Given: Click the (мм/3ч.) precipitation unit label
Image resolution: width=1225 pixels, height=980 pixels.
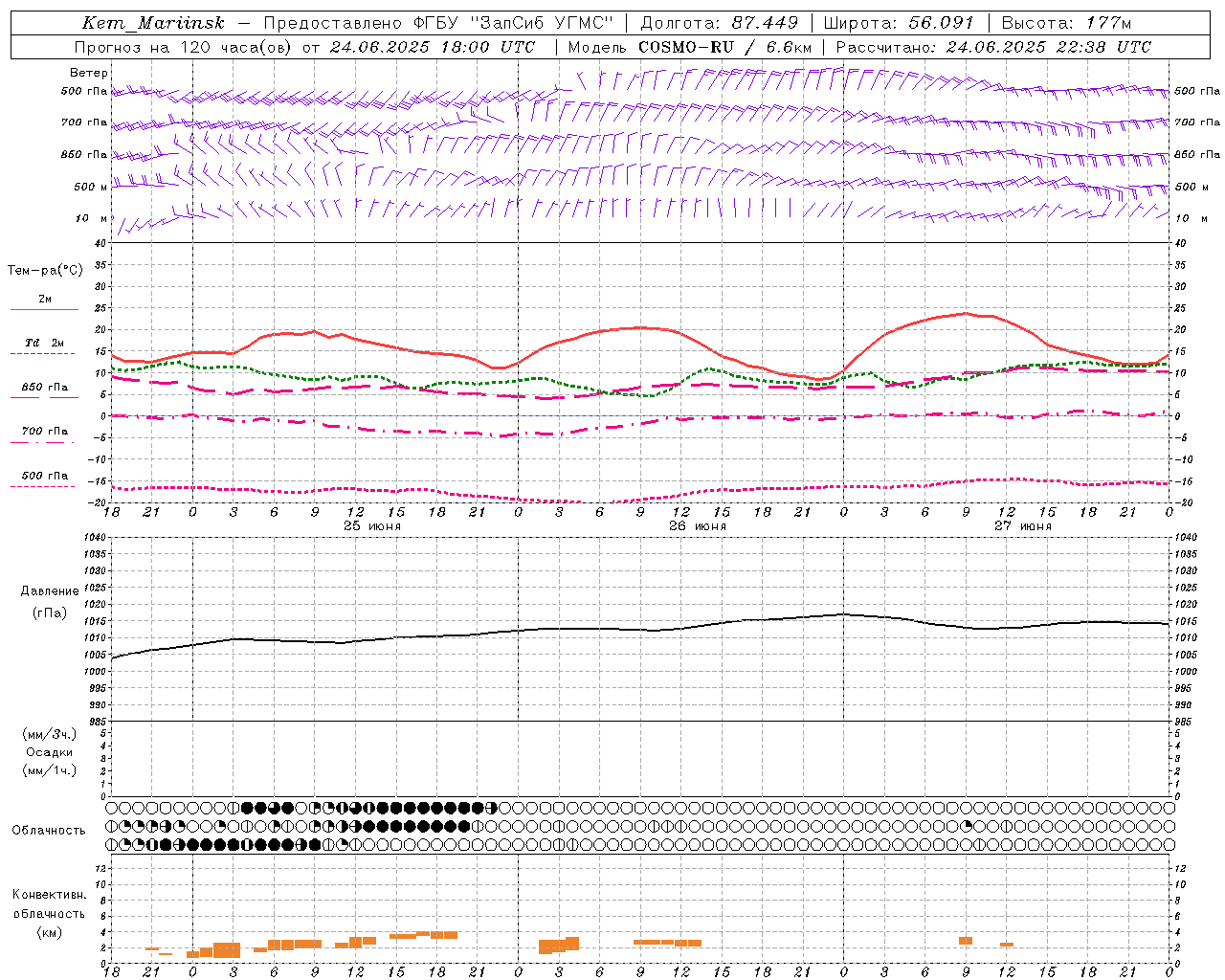Looking at the screenshot, I should point(50,735).
